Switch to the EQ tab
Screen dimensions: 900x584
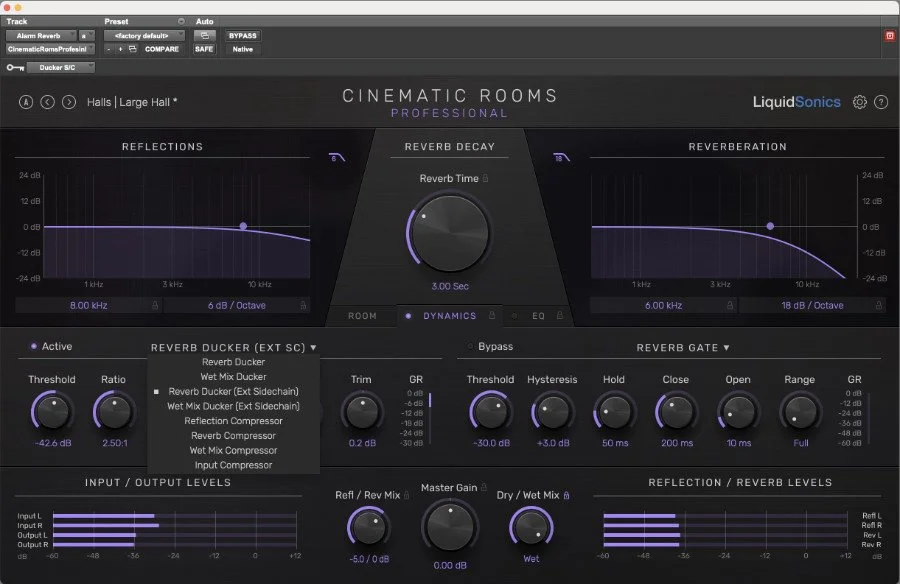(538, 316)
